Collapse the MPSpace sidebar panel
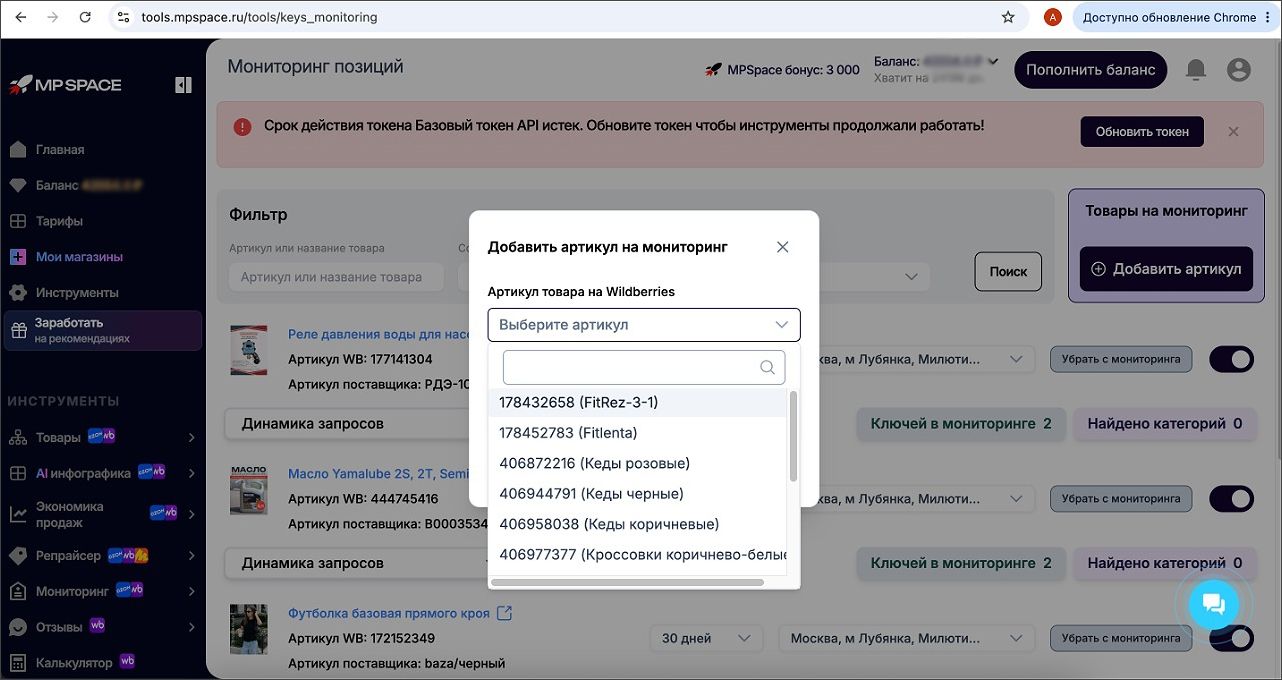Image resolution: width=1282 pixels, height=680 pixels. click(x=183, y=85)
